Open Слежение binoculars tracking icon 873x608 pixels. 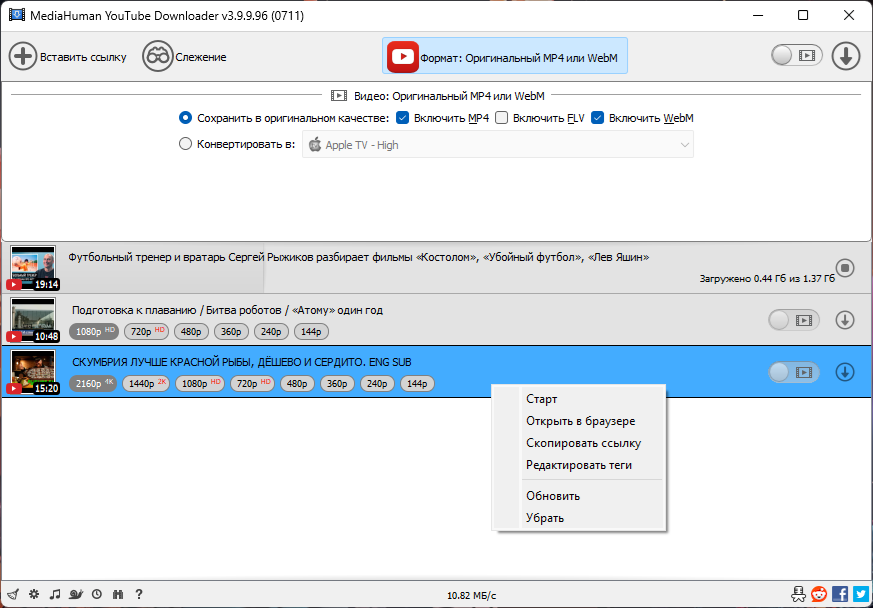(x=158, y=57)
